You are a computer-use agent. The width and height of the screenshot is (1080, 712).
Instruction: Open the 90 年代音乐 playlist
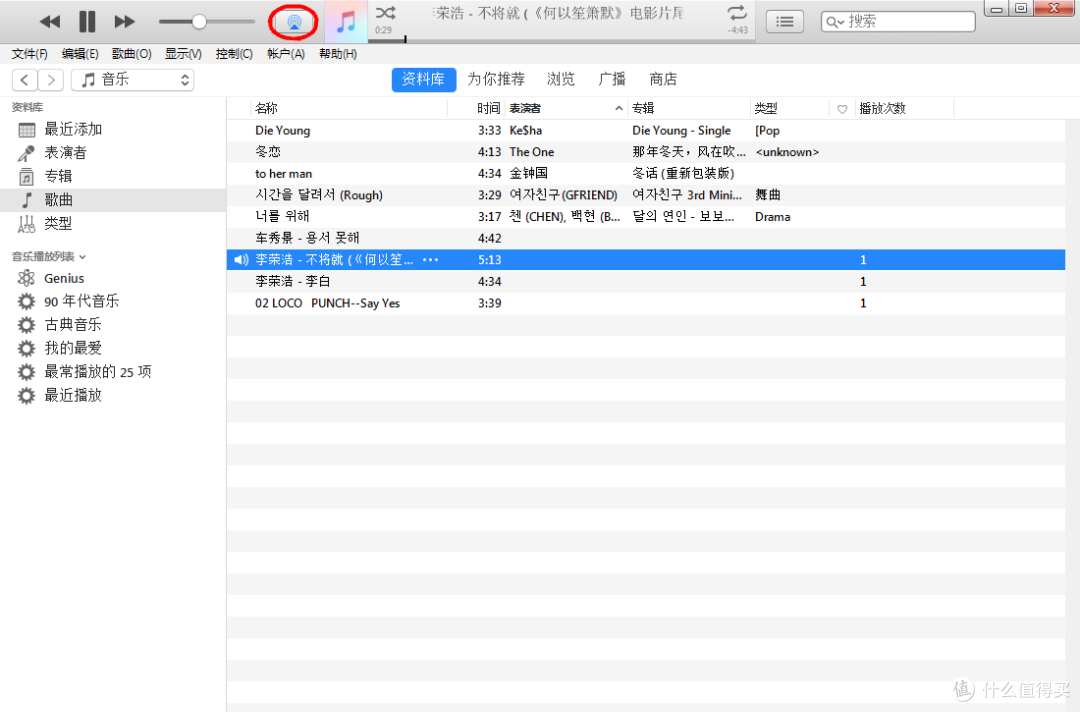click(x=113, y=302)
